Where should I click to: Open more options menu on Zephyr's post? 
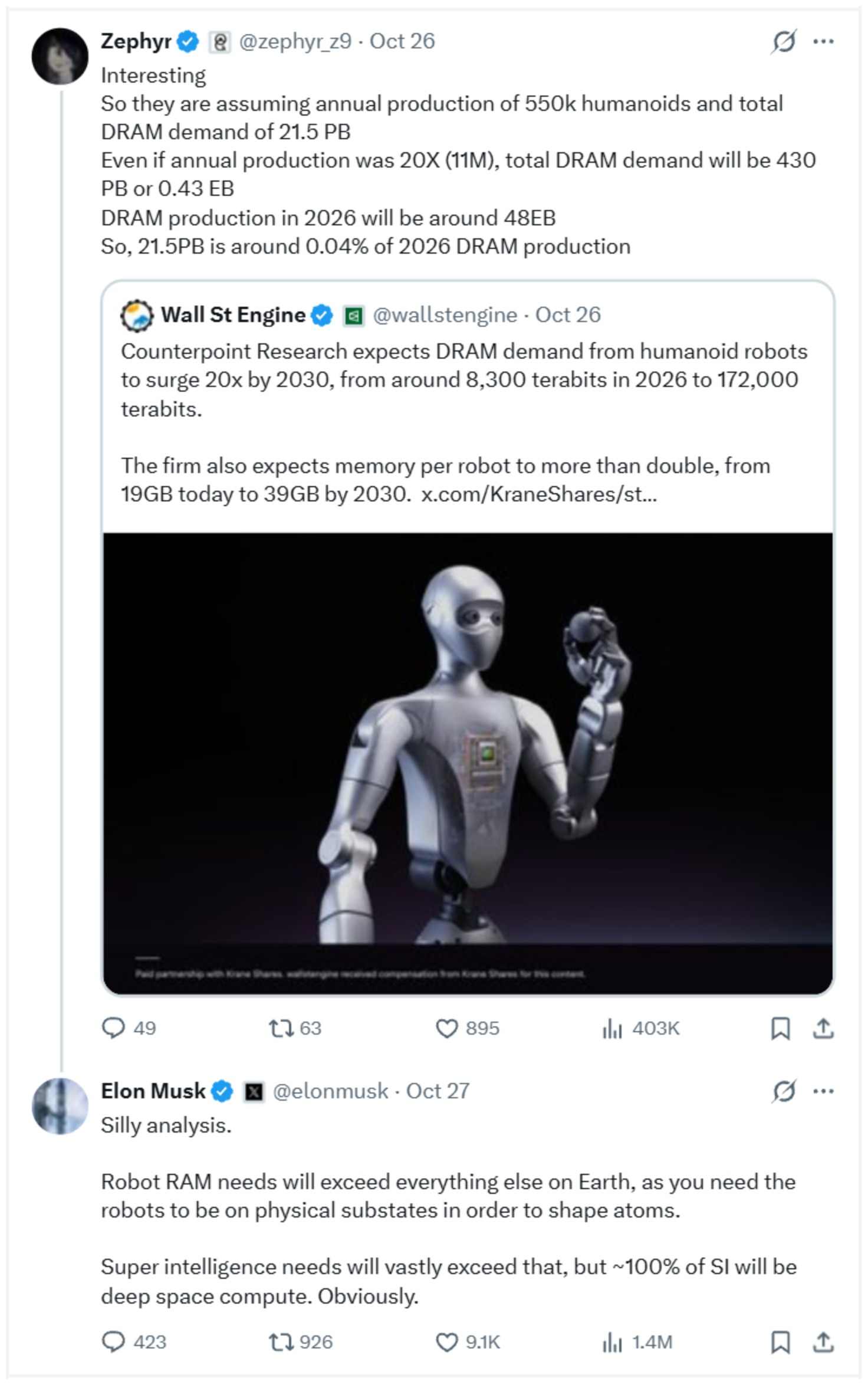(x=823, y=41)
